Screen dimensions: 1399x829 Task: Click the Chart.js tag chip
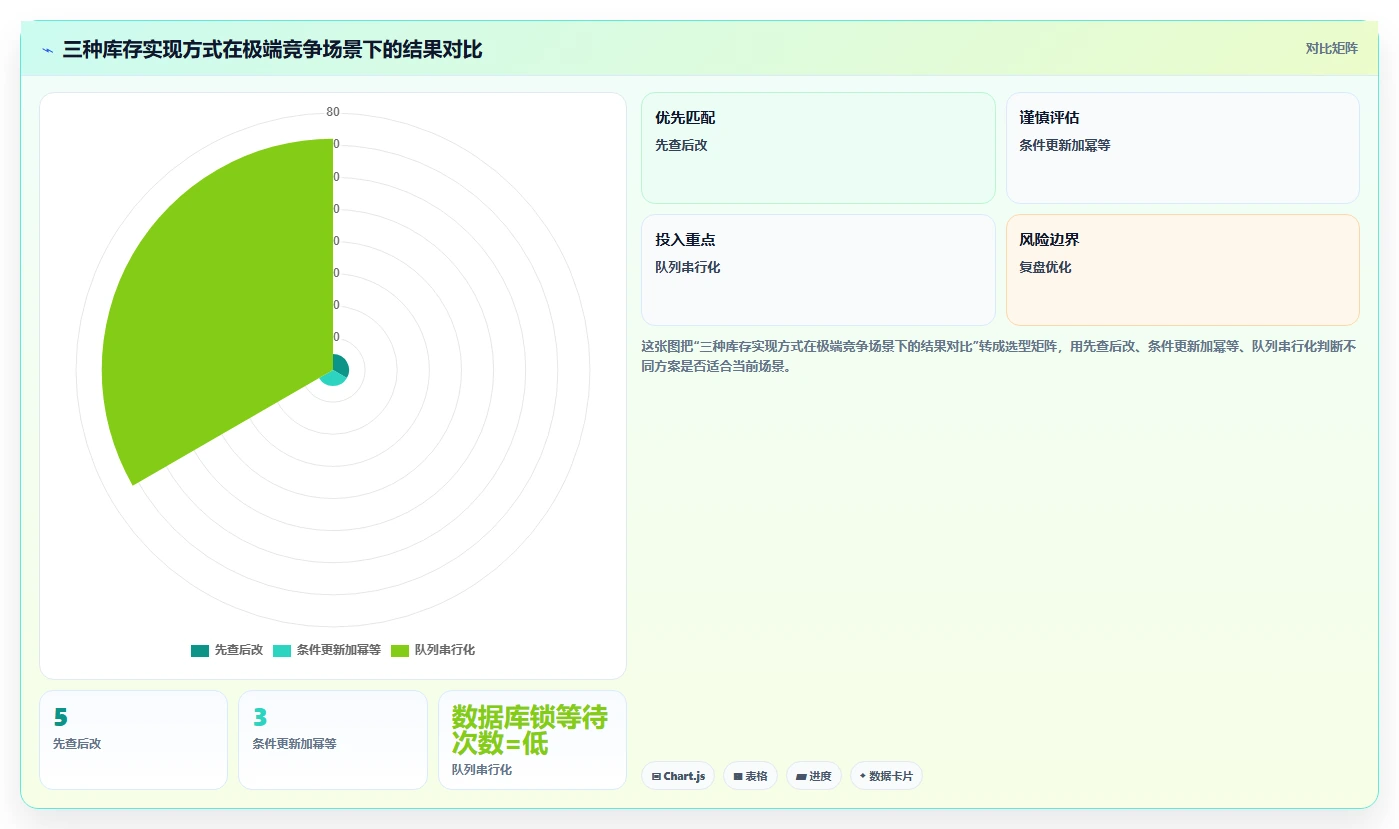[x=678, y=776]
